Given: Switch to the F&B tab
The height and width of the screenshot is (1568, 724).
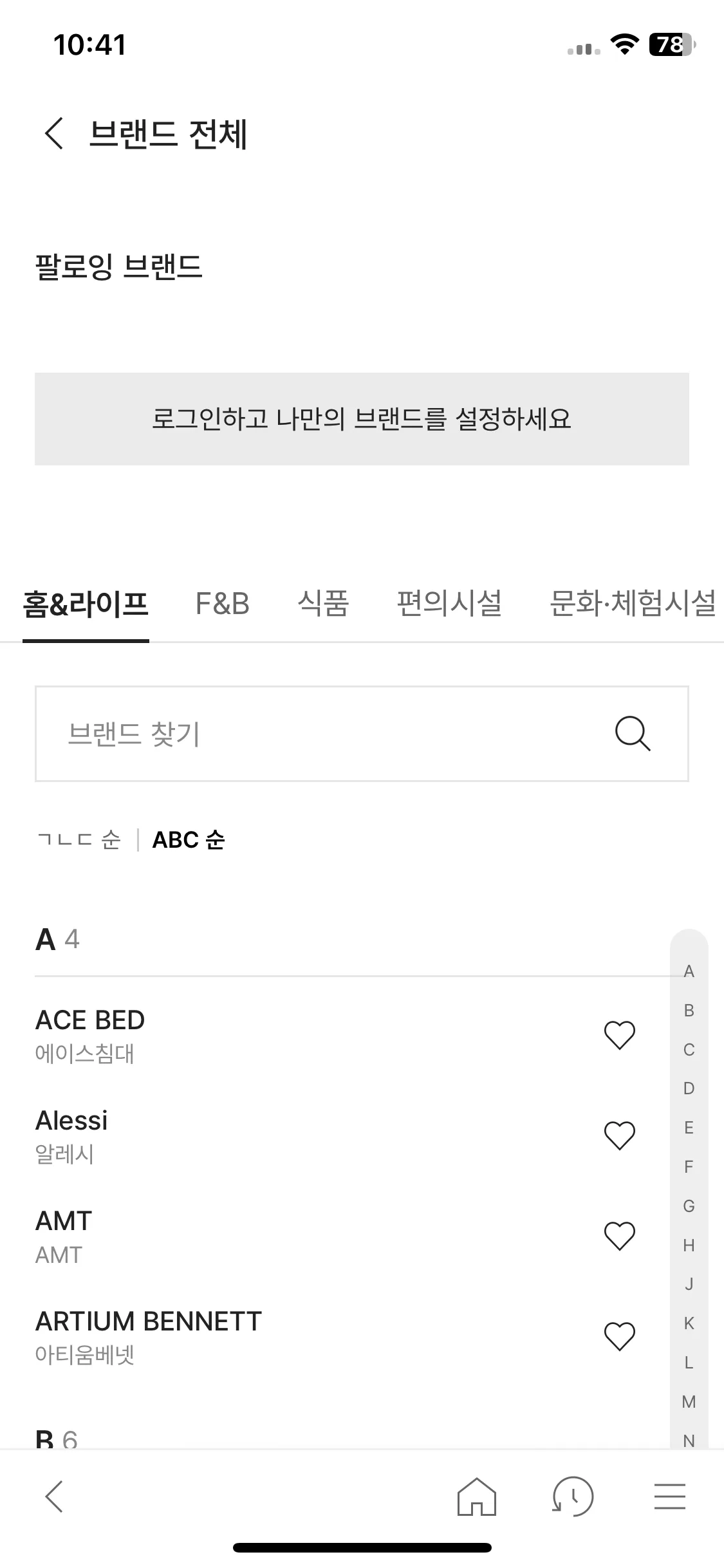Looking at the screenshot, I should pyautogui.click(x=222, y=604).
